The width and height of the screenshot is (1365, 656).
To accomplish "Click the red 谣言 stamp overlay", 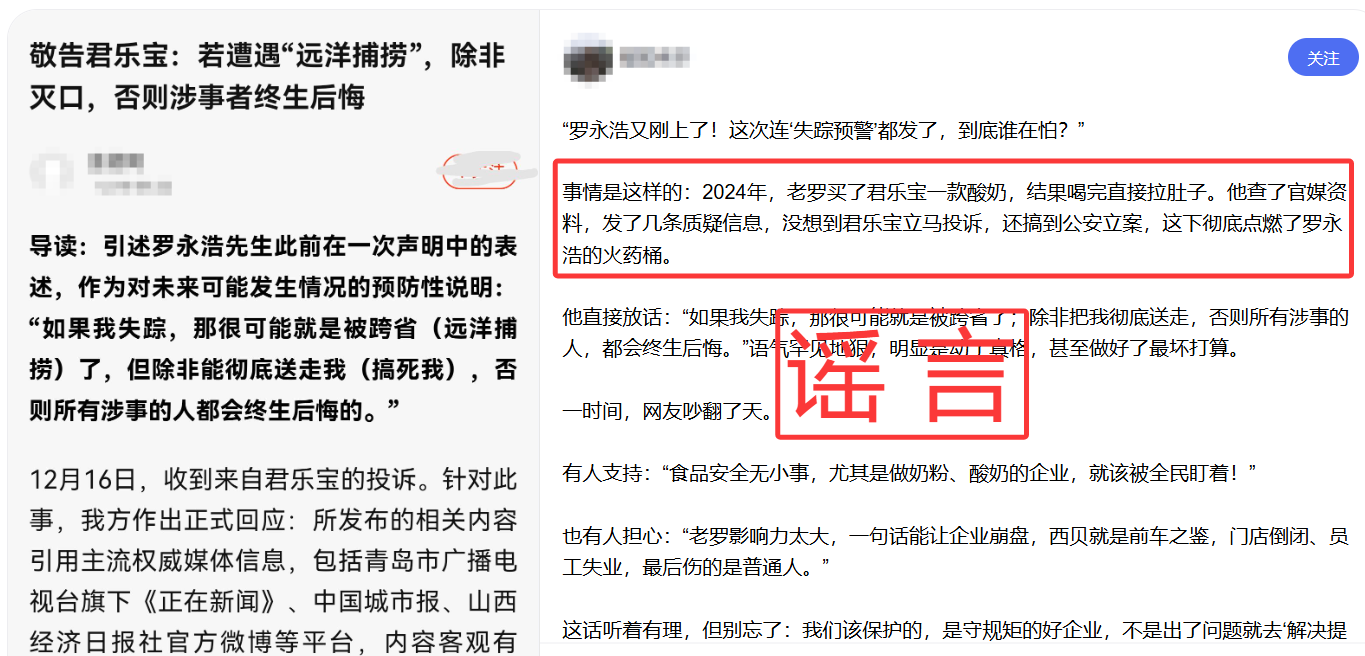I will 902,375.
